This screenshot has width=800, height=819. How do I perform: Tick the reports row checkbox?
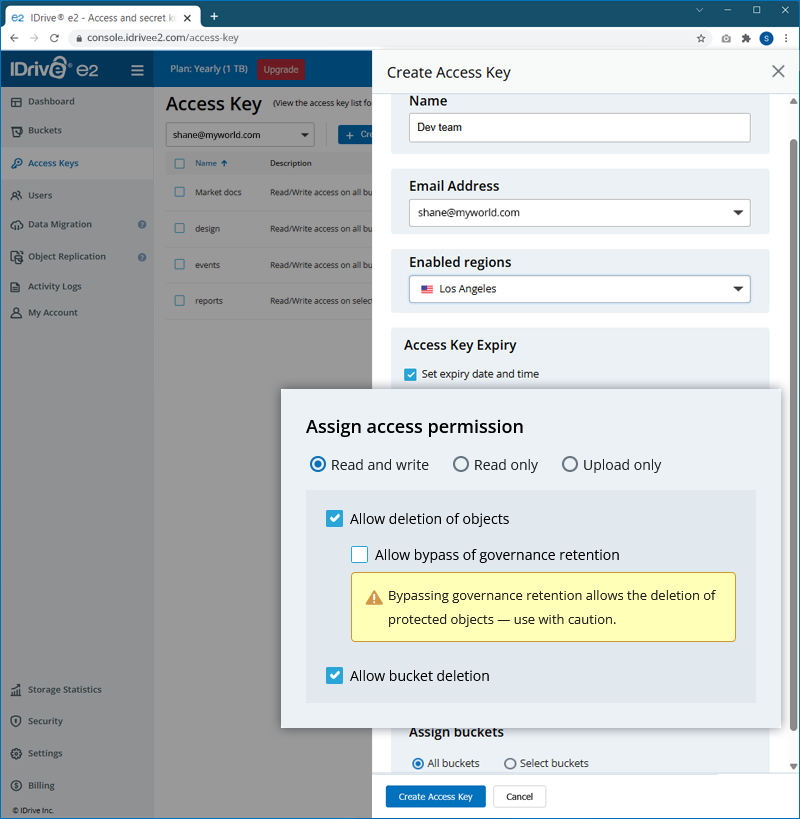tap(180, 301)
